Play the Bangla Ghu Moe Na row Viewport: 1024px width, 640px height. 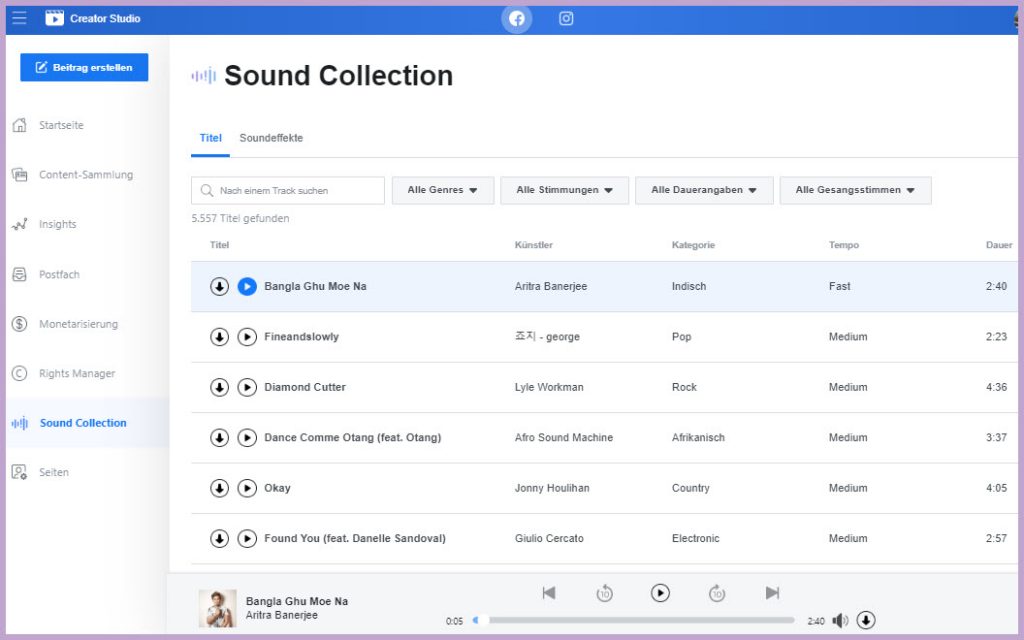tap(247, 286)
